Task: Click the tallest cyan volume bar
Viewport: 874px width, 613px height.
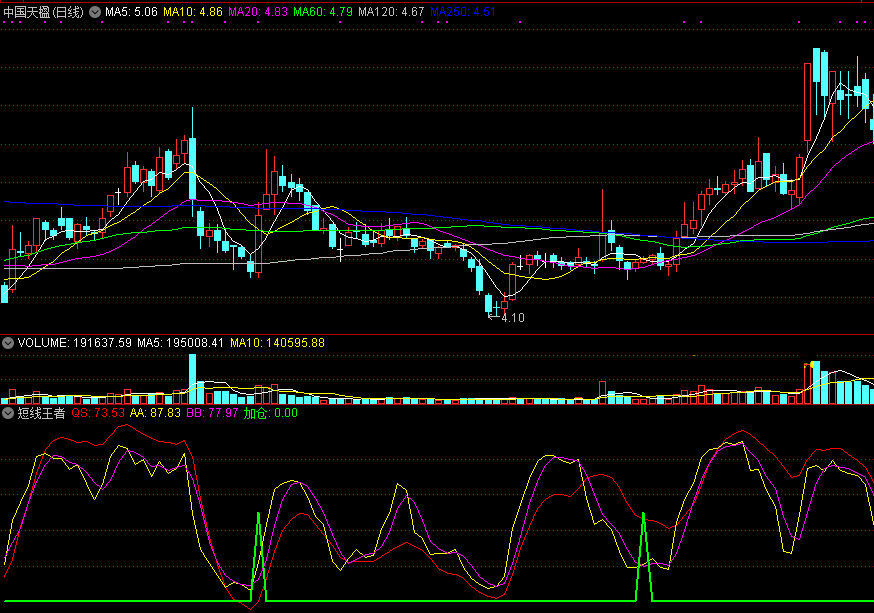Action: [x=192, y=379]
